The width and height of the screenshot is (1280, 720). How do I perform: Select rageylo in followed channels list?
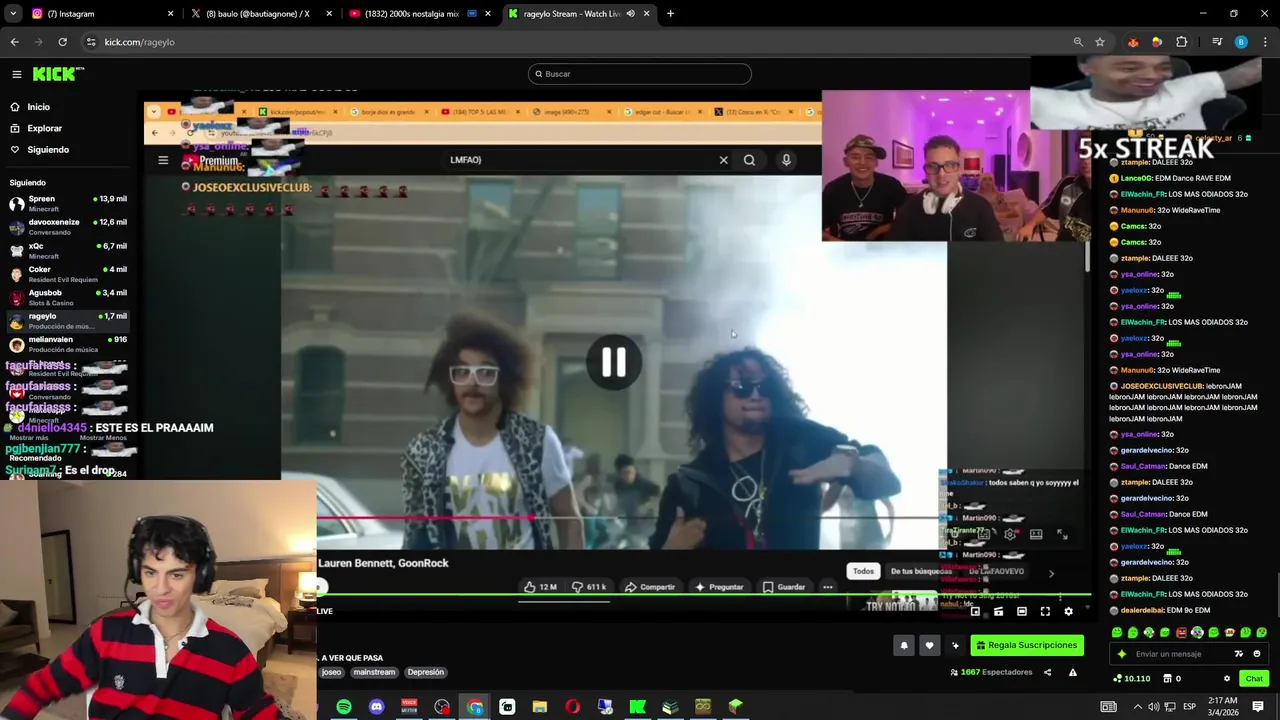click(68, 321)
